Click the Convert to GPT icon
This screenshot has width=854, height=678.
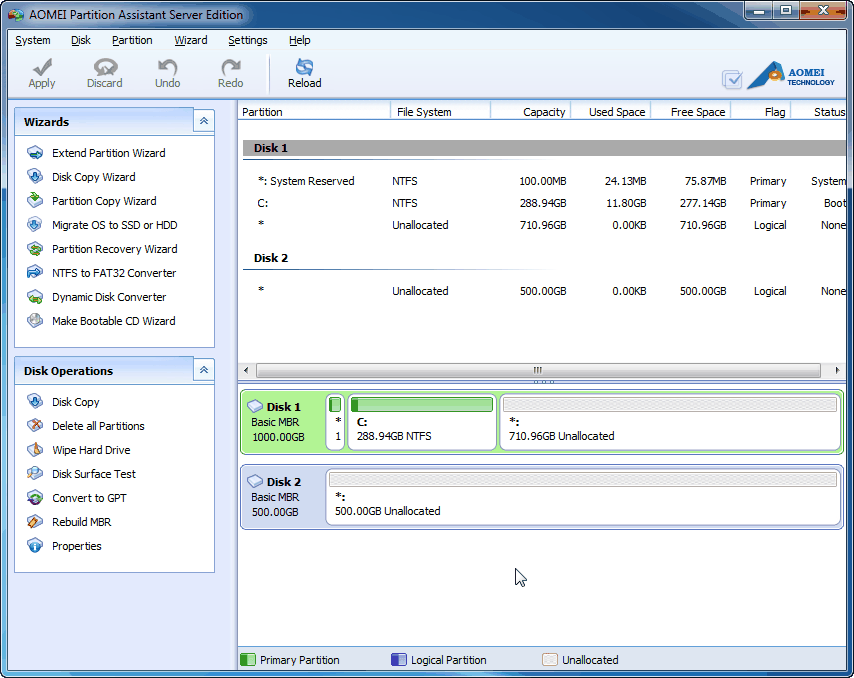[35, 498]
